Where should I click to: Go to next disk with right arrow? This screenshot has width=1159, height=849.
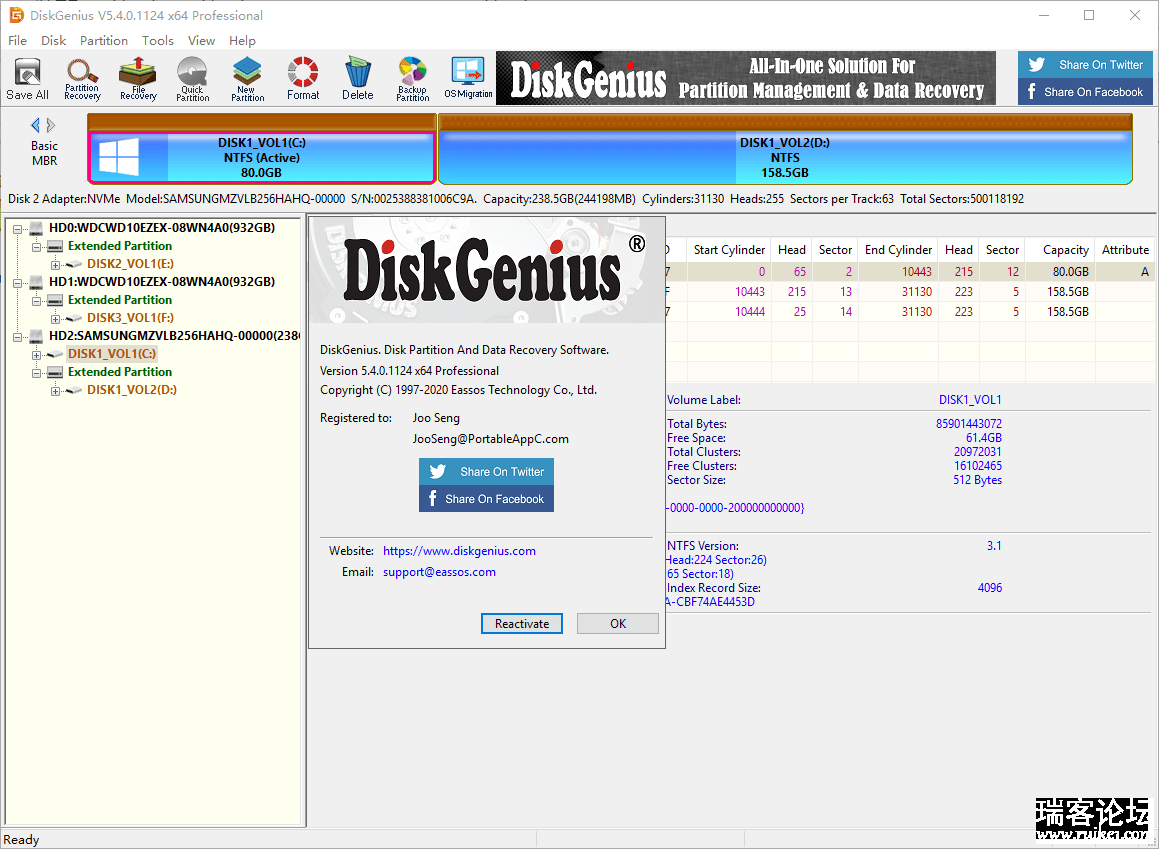[51, 125]
